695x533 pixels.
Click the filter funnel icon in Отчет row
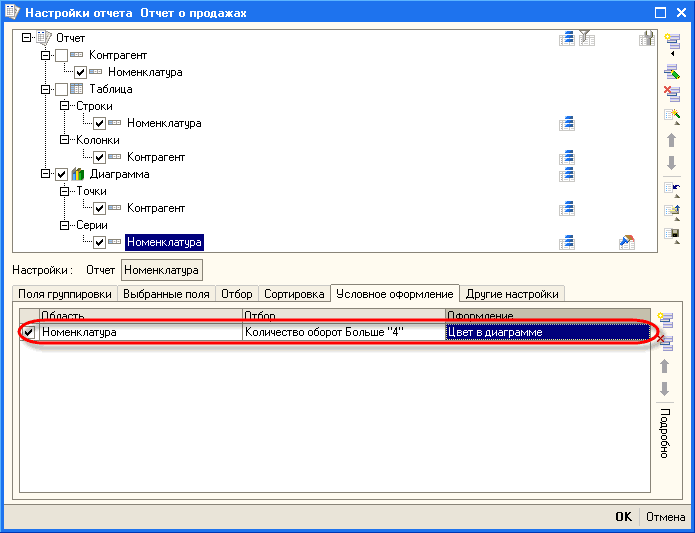tap(587, 38)
